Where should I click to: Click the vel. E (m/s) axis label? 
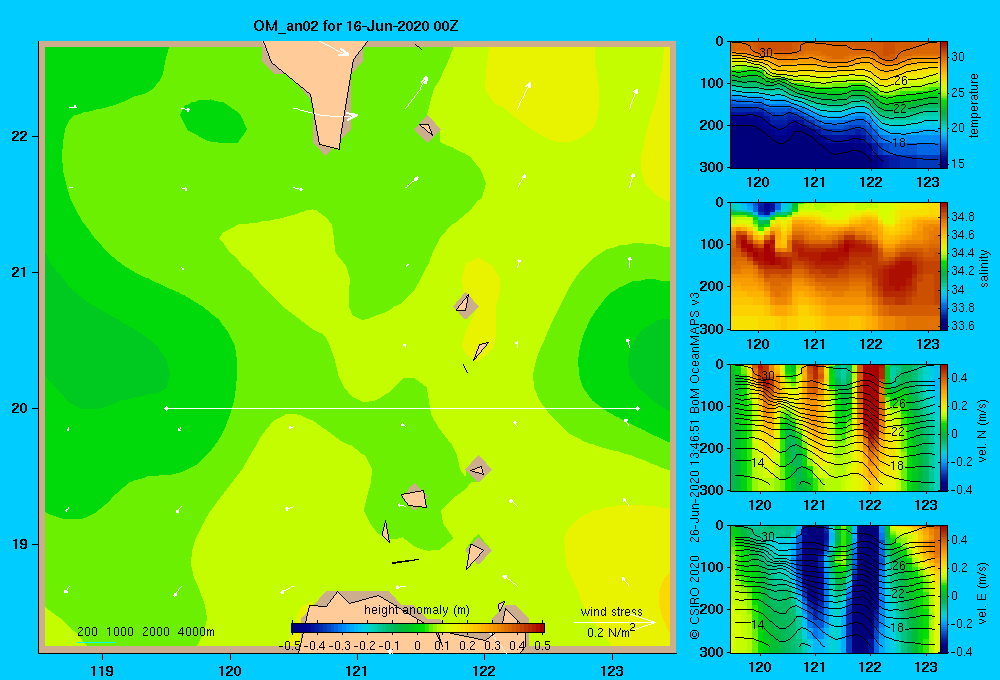click(x=982, y=593)
